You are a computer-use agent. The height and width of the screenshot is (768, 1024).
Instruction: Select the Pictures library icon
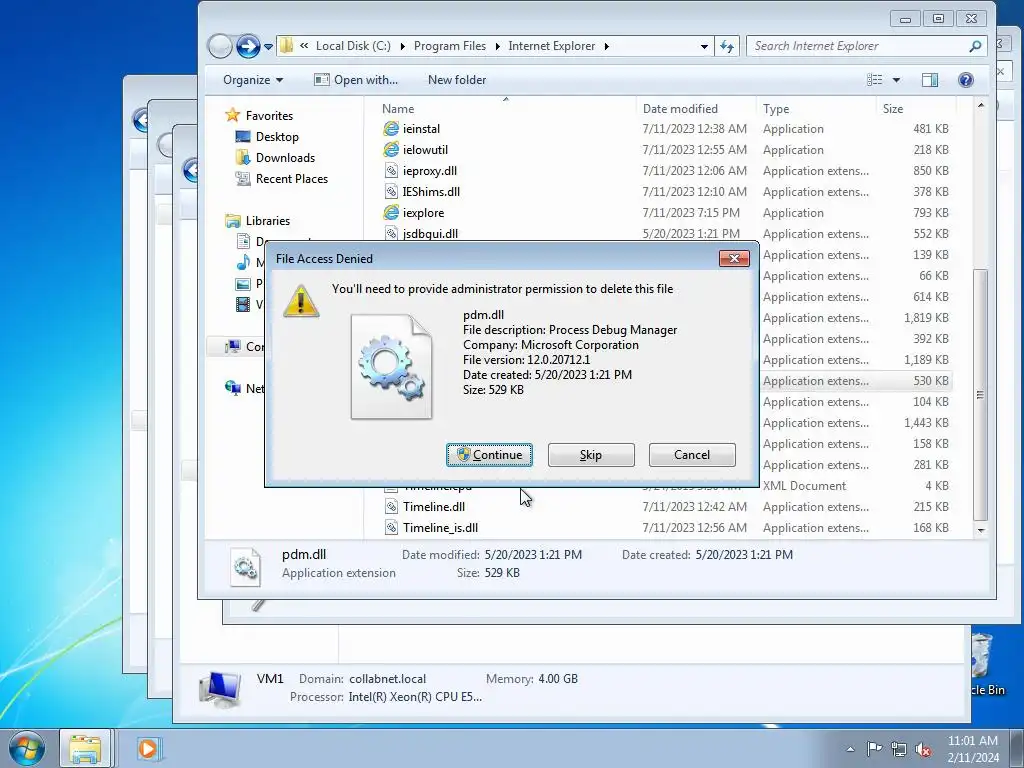pos(243,283)
